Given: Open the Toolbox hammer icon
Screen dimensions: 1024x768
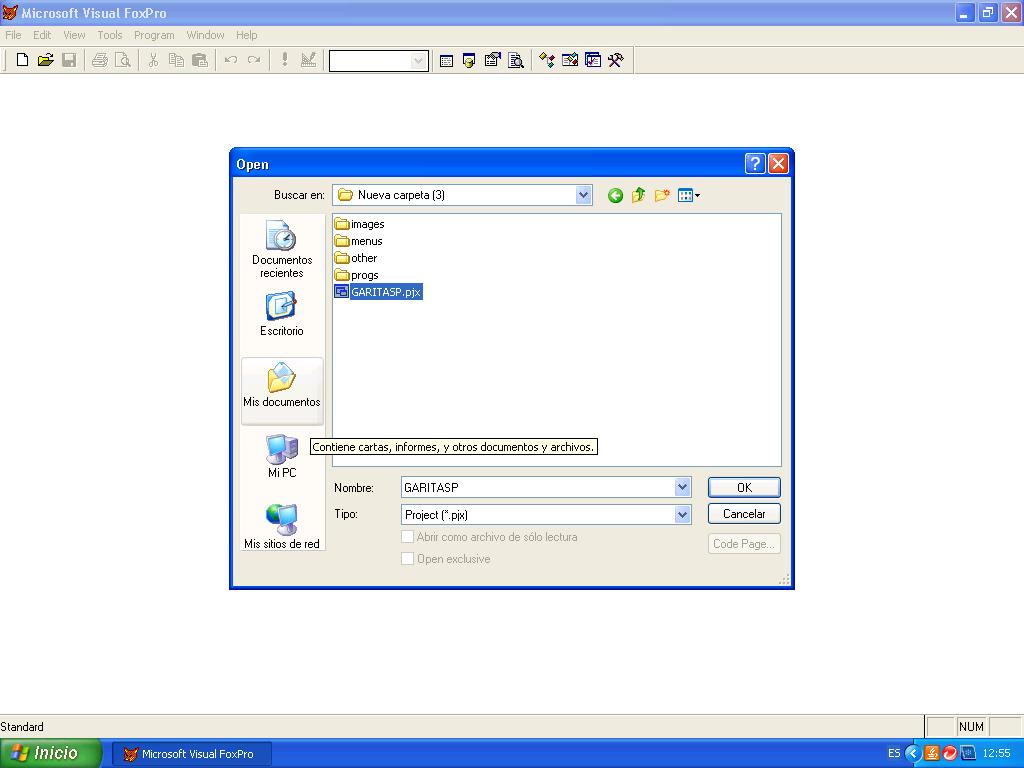Looking at the screenshot, I should (x=616, y=61).
